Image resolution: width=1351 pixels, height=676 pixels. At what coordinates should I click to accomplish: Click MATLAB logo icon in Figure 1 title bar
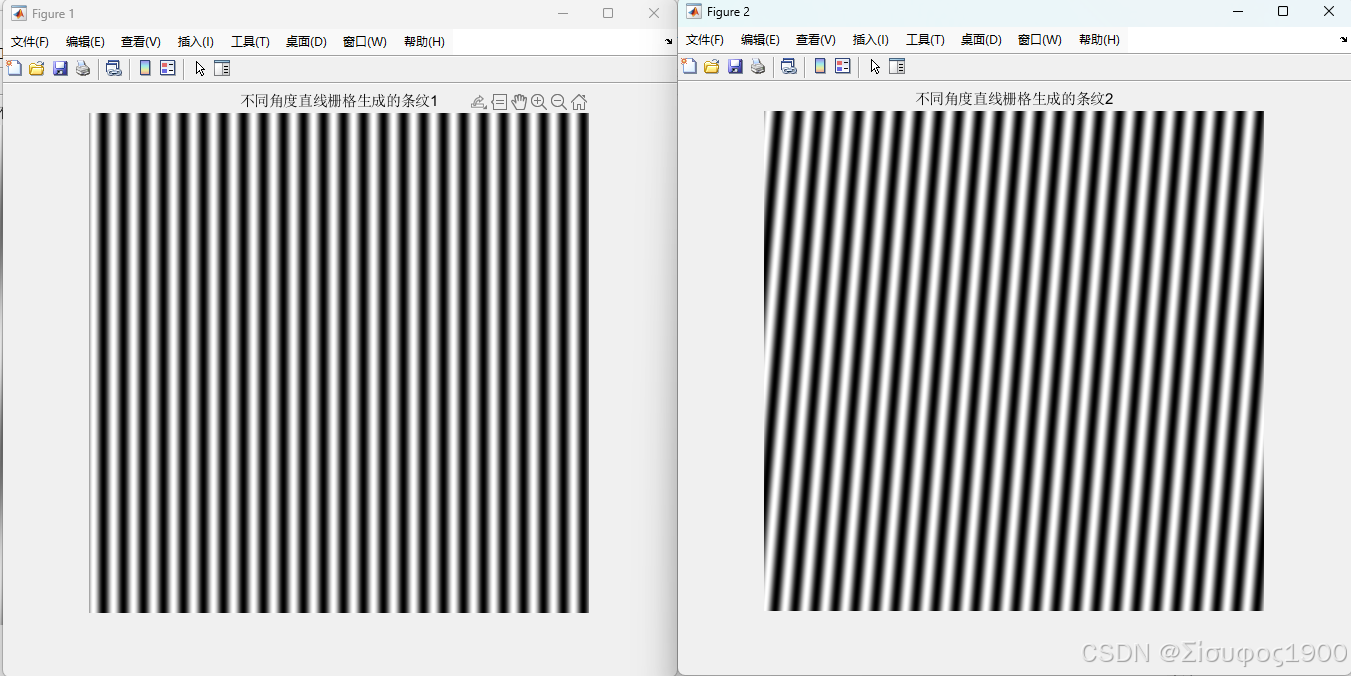pyautogui.click(x=18, y=14)
